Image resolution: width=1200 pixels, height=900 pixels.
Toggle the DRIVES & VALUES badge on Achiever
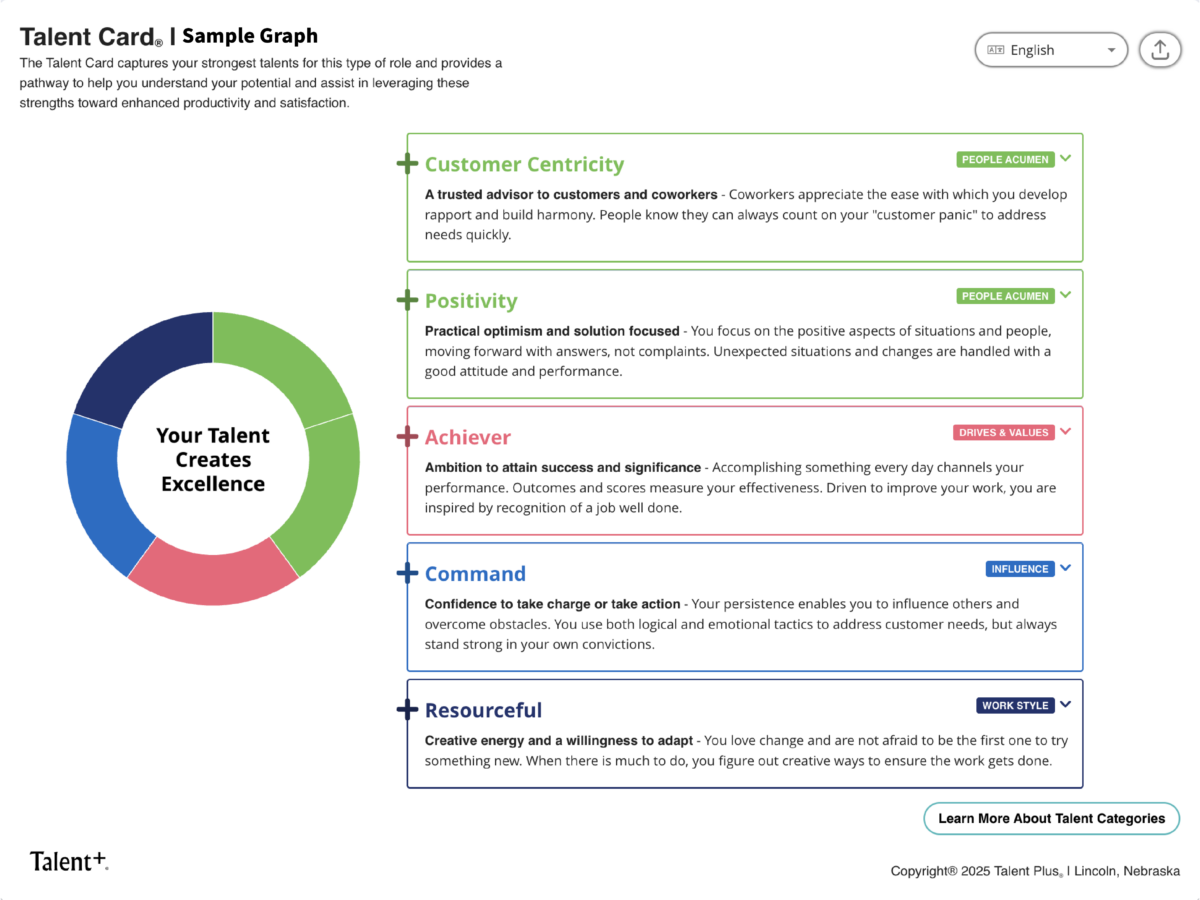[x=1004, y=432]
